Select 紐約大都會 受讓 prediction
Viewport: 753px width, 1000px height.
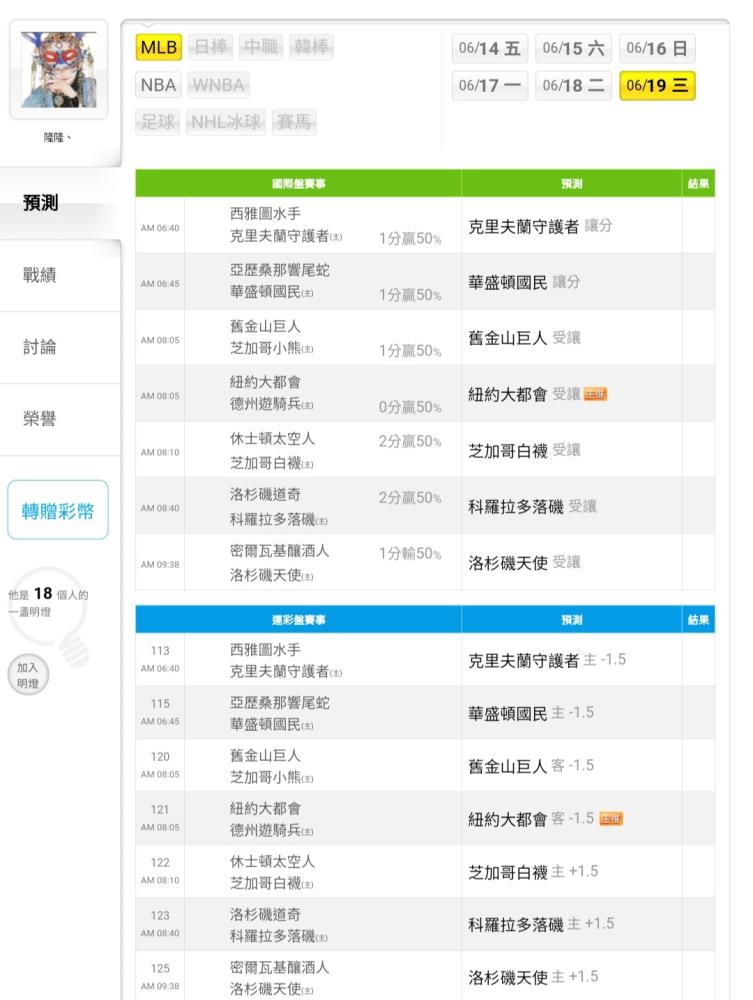click(x=524, y=395)
